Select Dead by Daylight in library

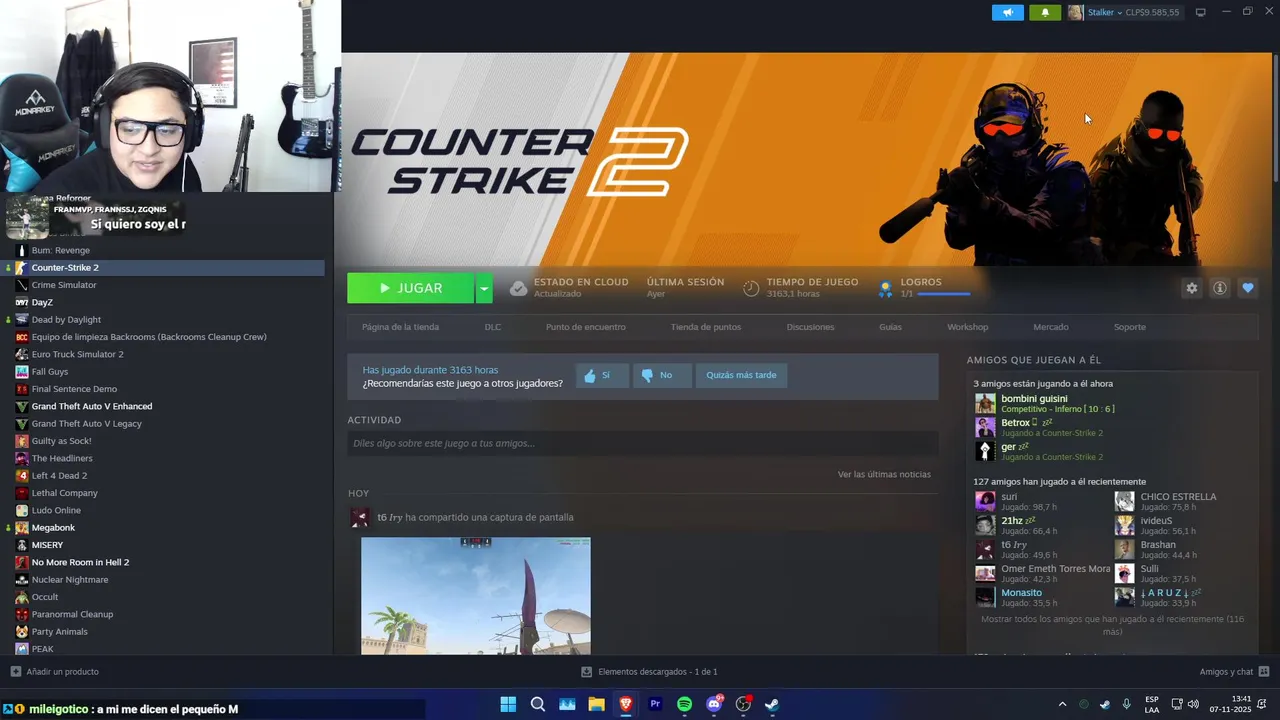point(66,320)
